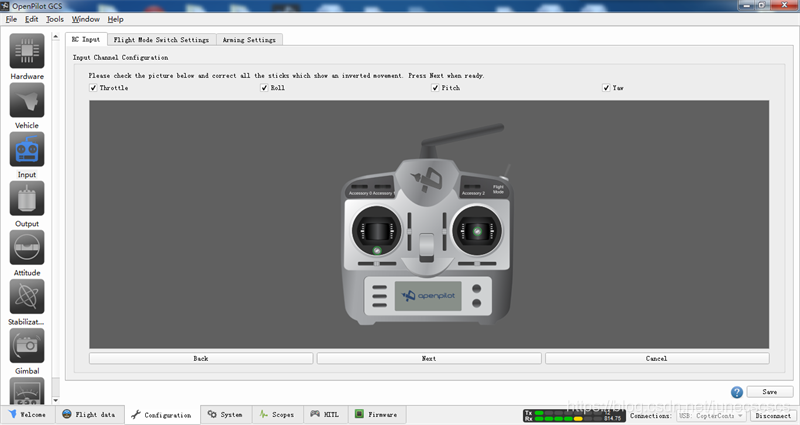800x425 pixels.
Task: Open the Attitude settings icon
Action: [x=27, y=247]
